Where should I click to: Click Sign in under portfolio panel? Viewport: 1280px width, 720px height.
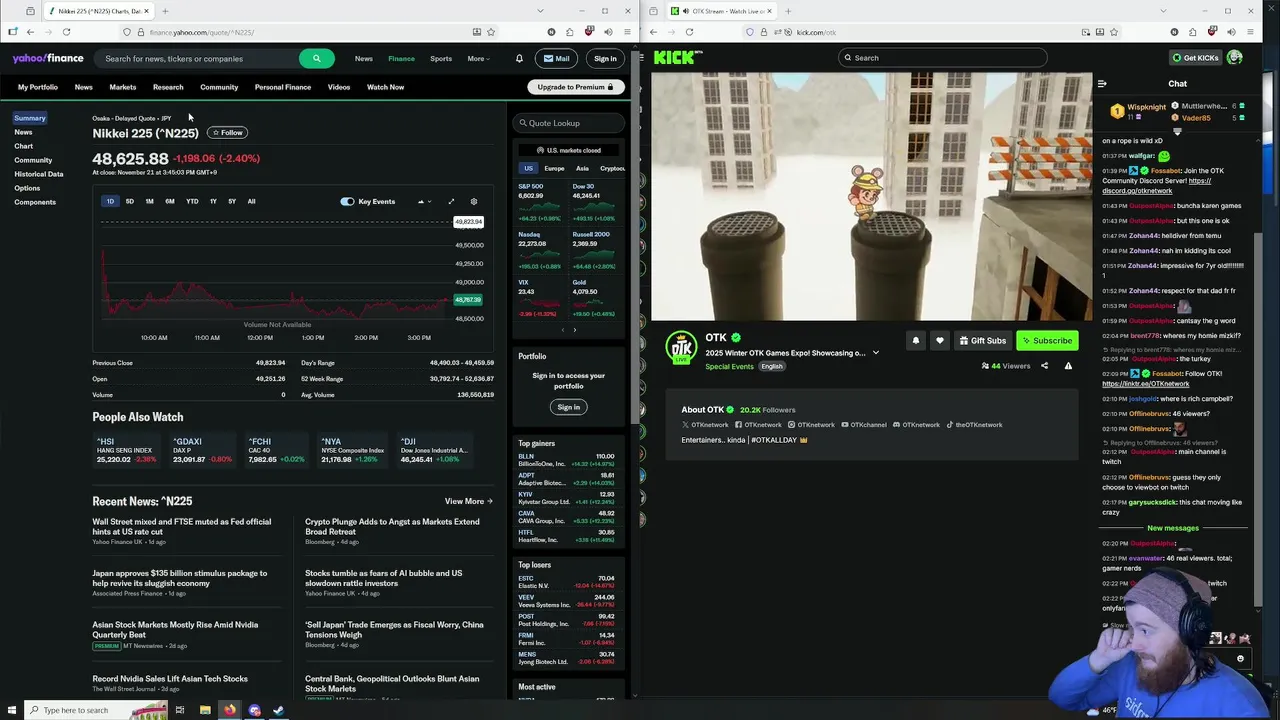(568, 407)
